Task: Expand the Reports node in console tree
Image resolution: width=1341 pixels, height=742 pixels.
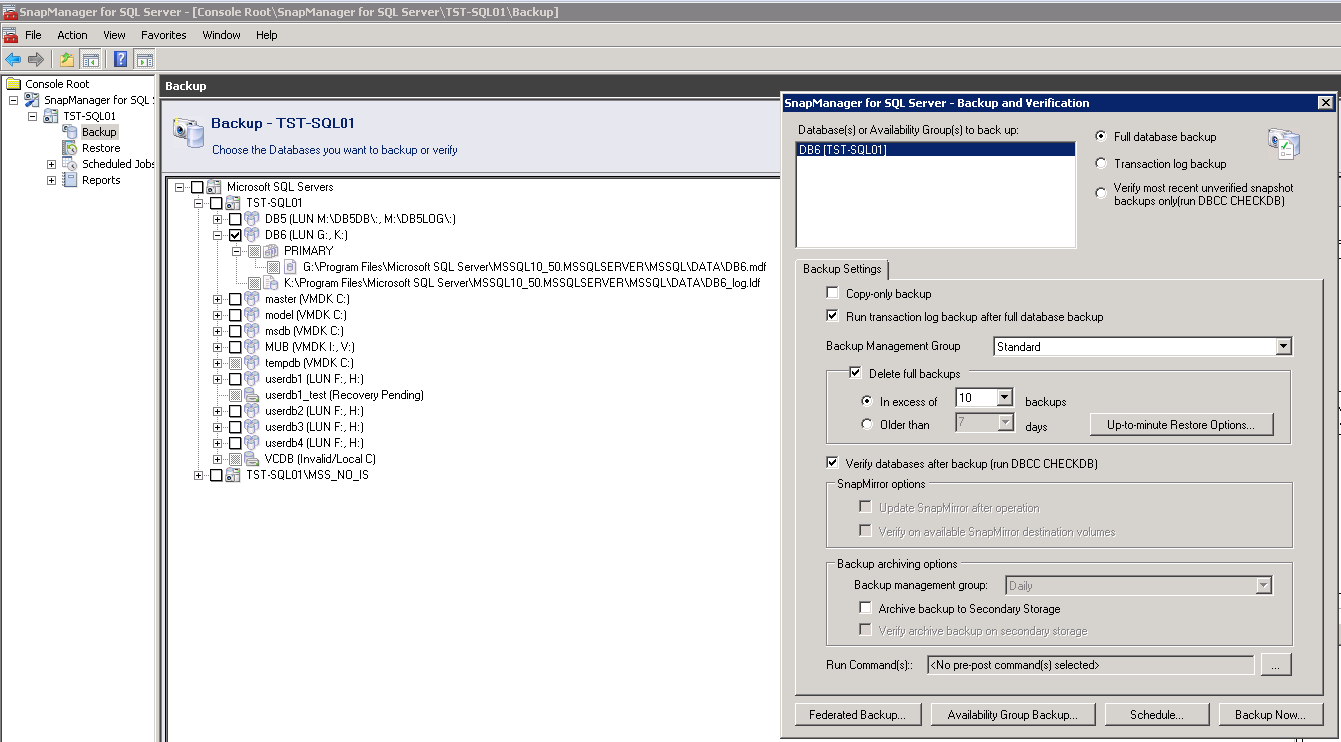Action: (52, 180)
